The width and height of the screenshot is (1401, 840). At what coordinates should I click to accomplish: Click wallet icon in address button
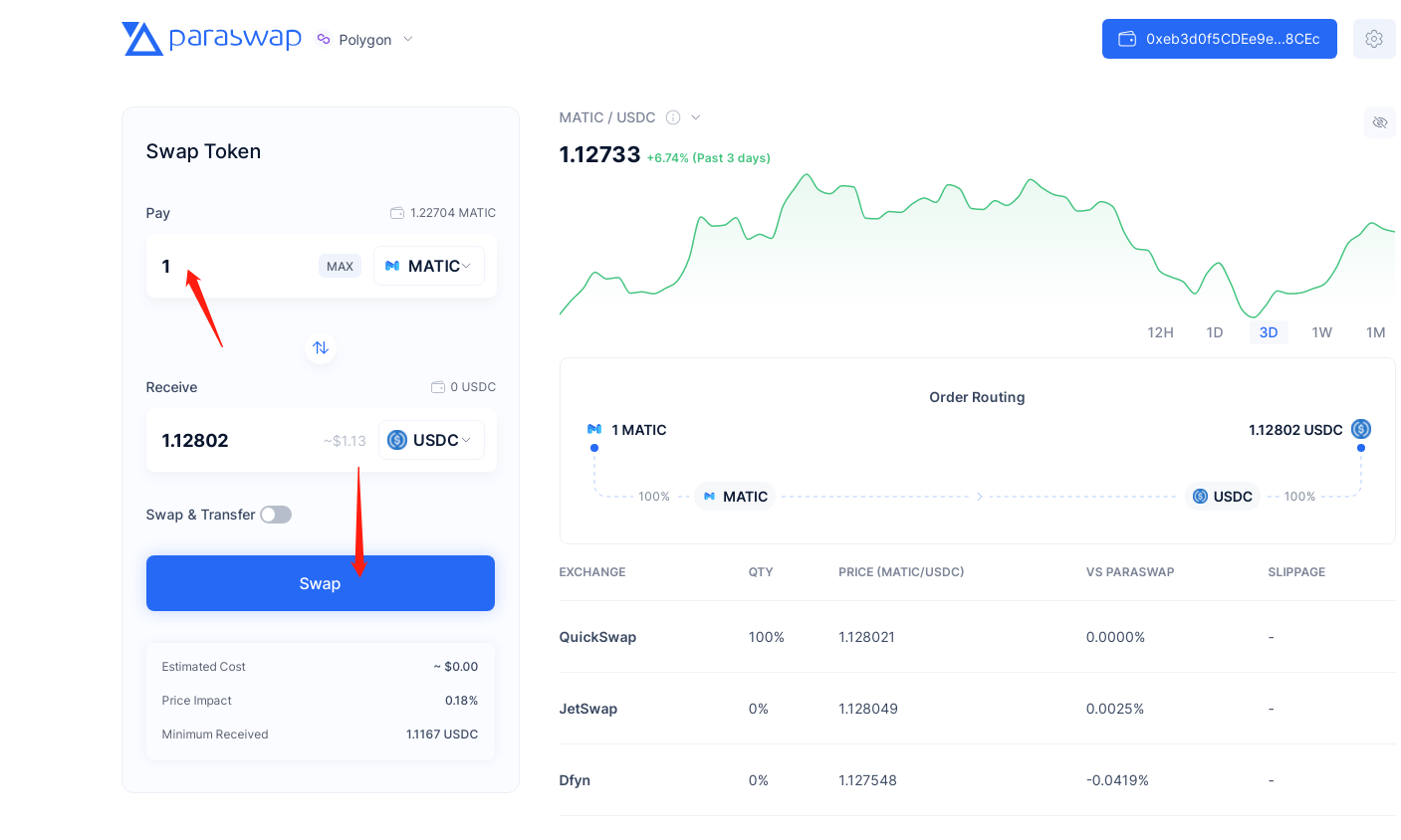[1127, 39]
